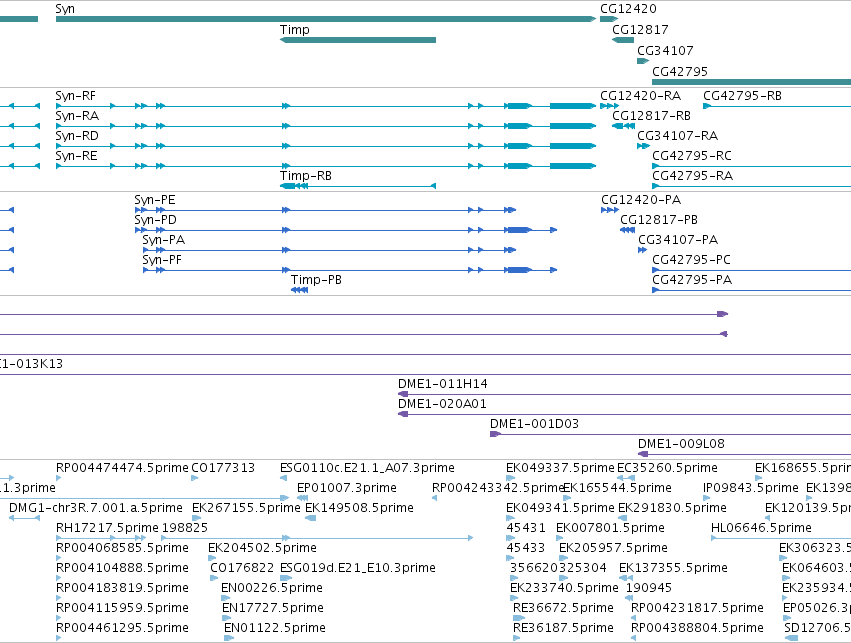The width and height of the screenshot is (851, 643).
Task: Click the Timp gene feature bar
Action: (358, 40)
